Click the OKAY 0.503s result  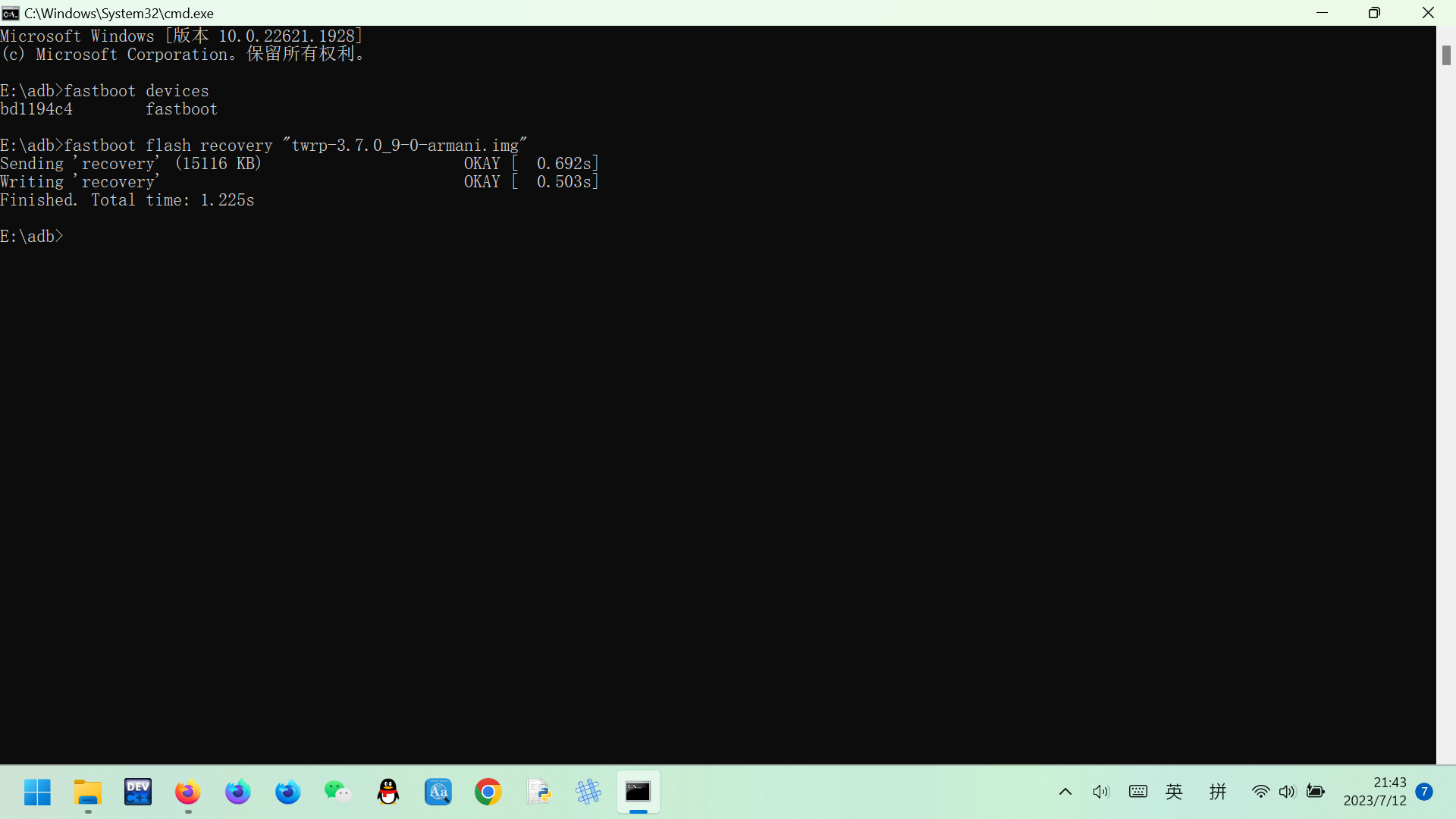(532, 182)
